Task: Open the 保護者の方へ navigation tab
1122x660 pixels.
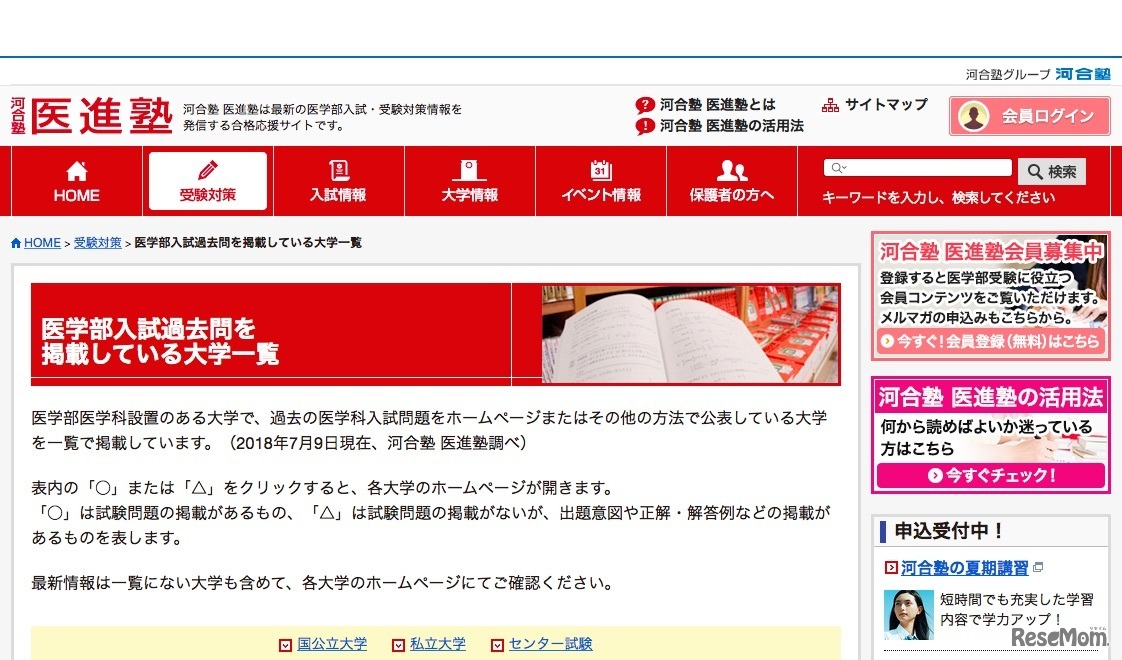Action: point(732,181)
